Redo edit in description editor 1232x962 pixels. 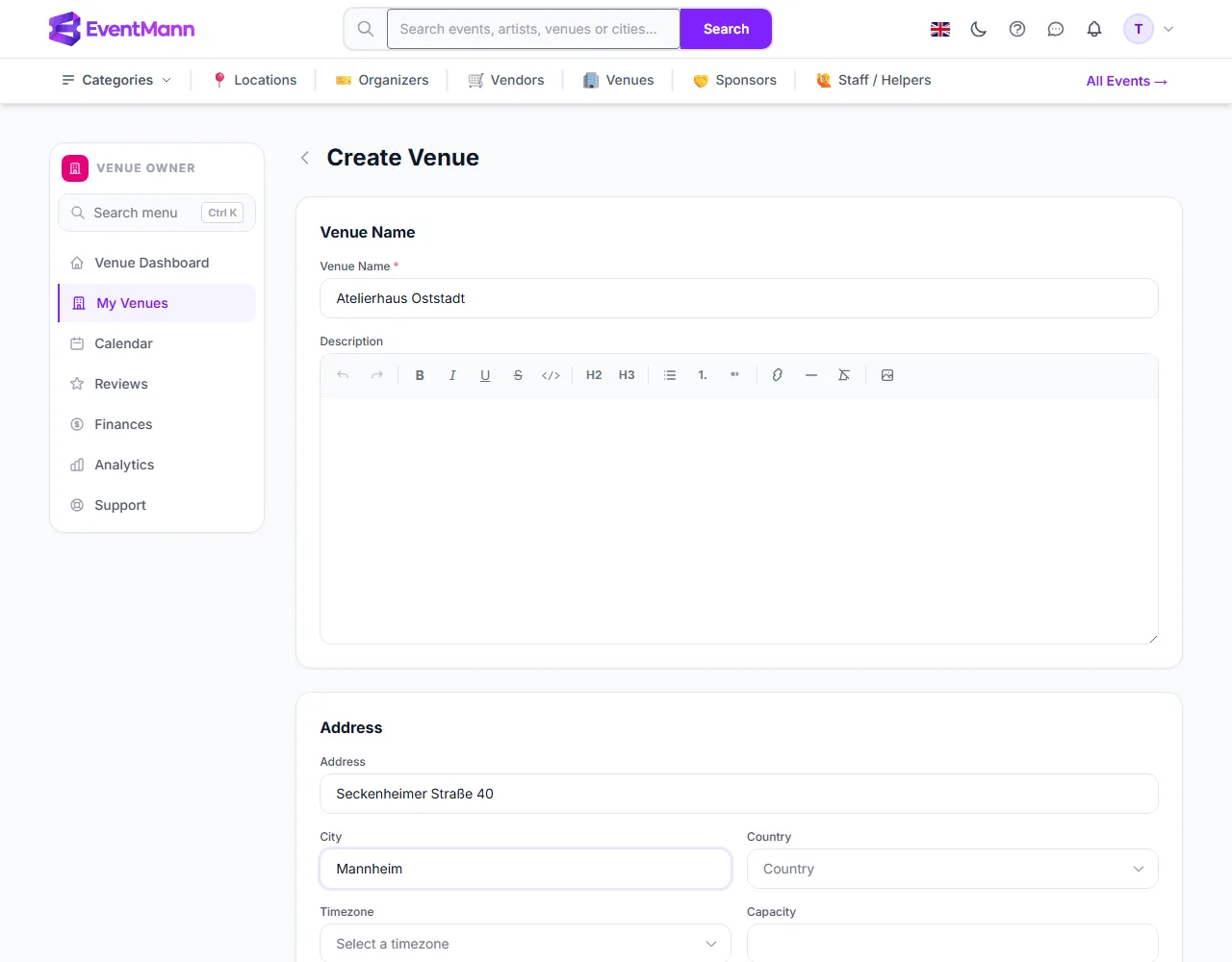[377, 375]
